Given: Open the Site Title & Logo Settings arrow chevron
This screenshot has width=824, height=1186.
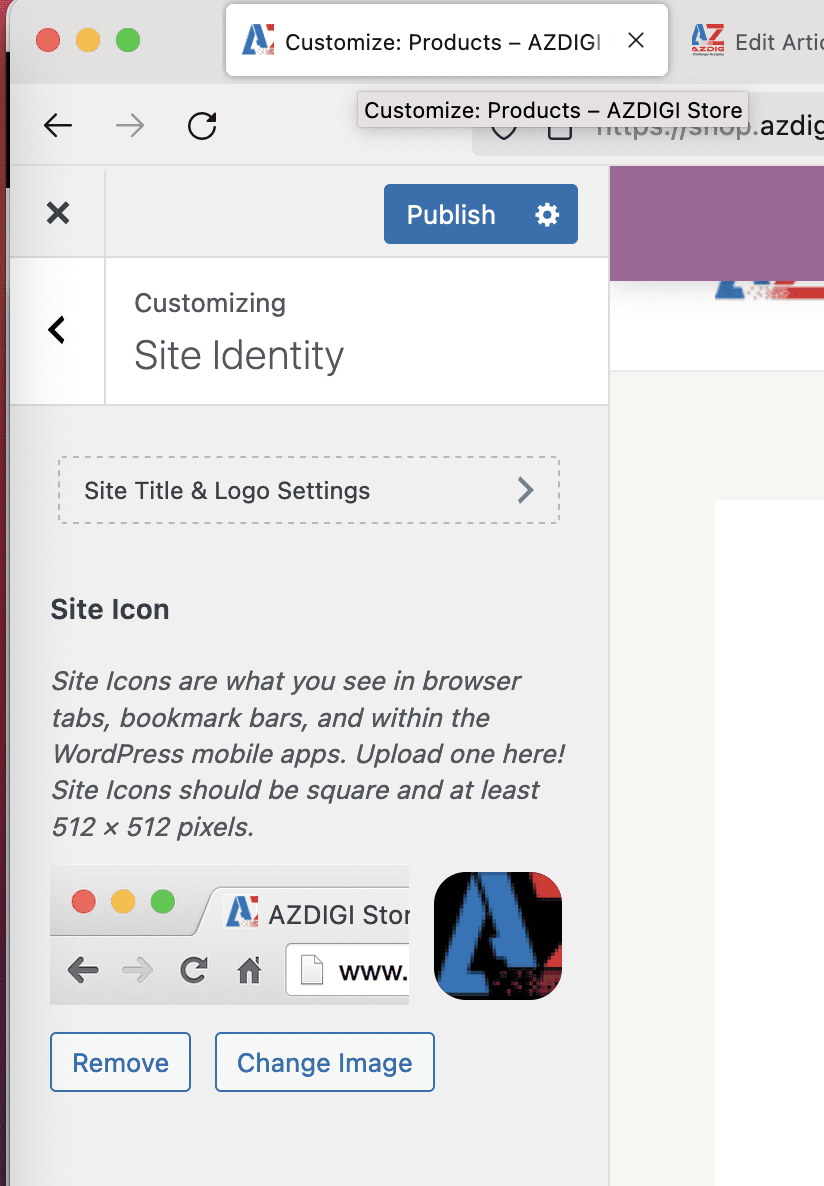Looking at the screenshot, I should (525, 490).
